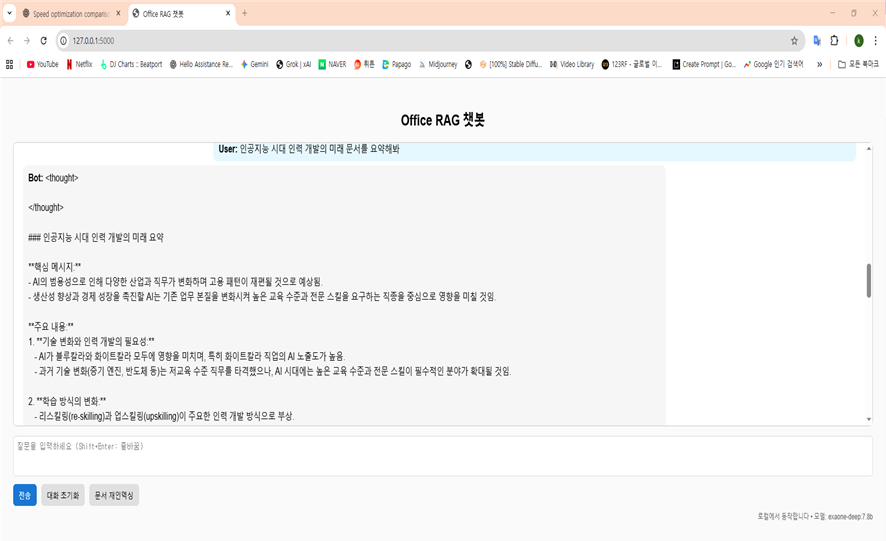Focus the question input text box

(442, 455)
